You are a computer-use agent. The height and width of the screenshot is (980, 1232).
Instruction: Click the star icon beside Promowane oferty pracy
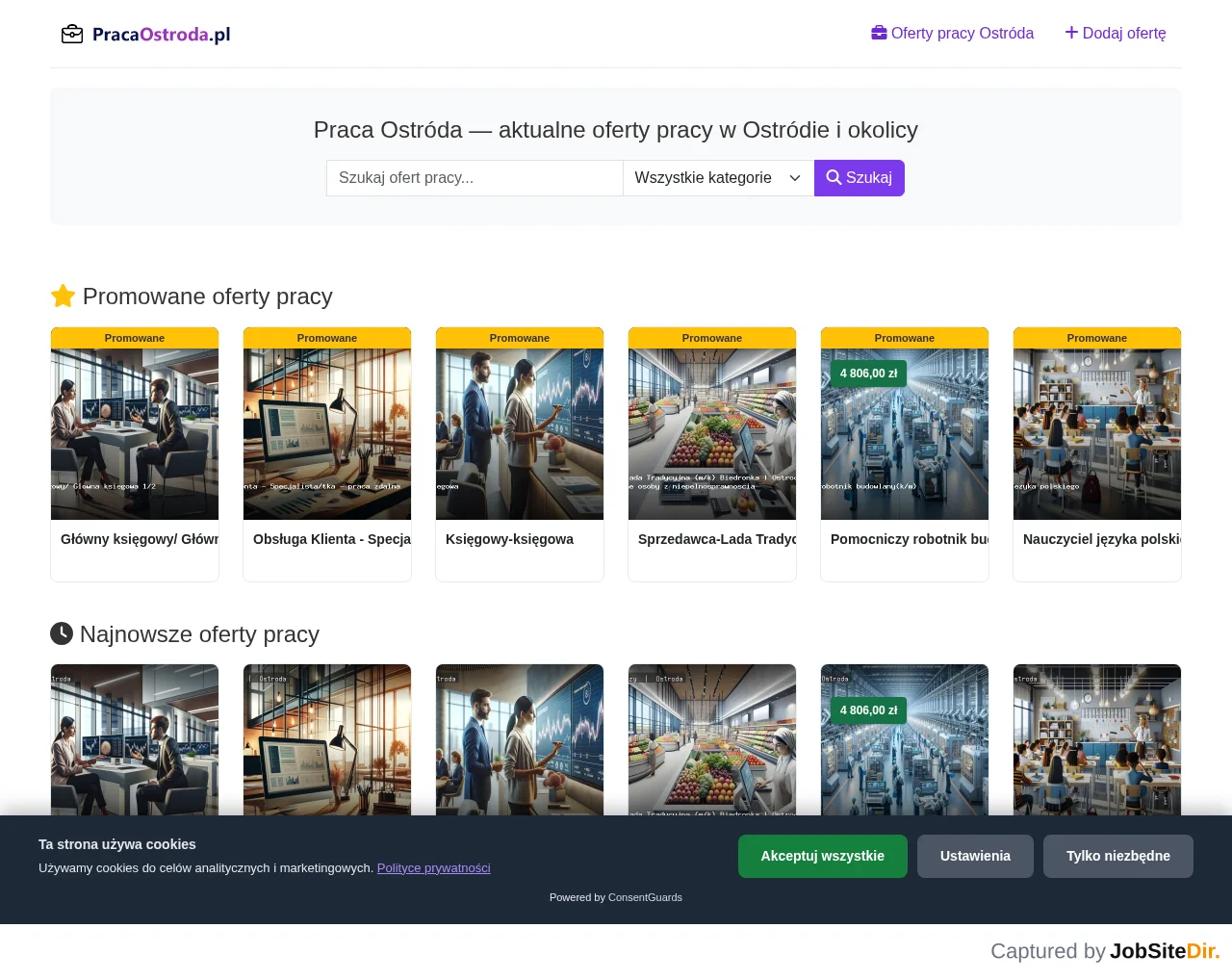pos(63,296)
